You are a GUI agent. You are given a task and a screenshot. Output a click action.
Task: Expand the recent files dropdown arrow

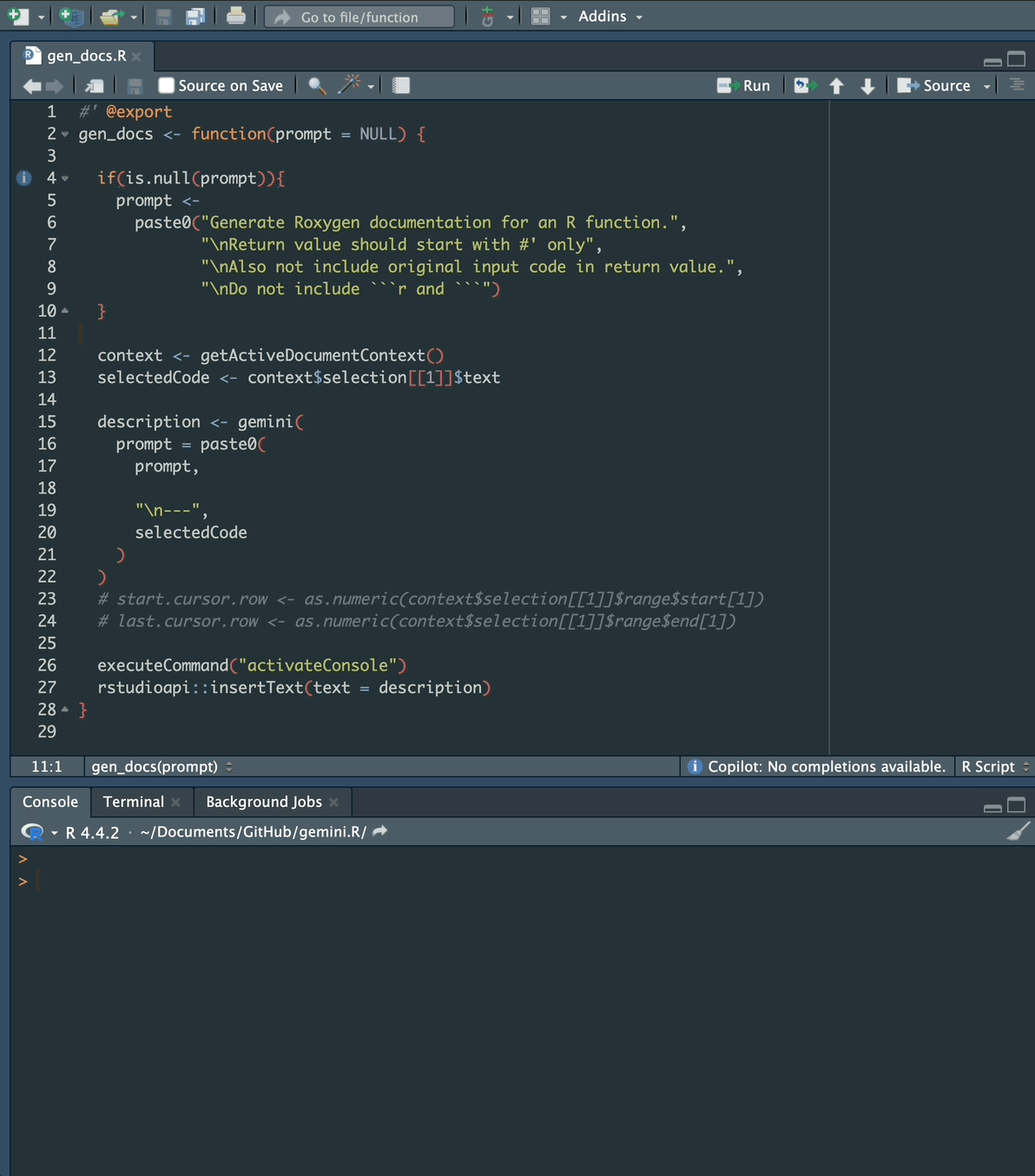pyautogui.click(x=134, y=17)
